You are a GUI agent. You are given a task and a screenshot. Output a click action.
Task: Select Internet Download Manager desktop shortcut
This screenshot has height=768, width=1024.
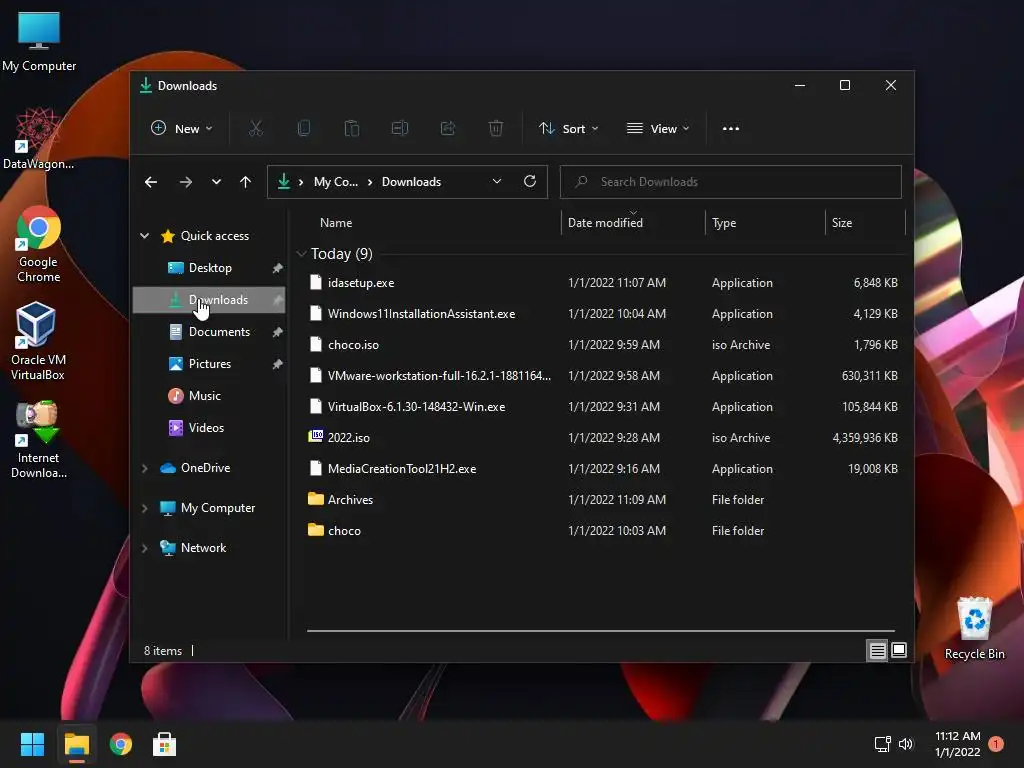[x=39, y=440]
